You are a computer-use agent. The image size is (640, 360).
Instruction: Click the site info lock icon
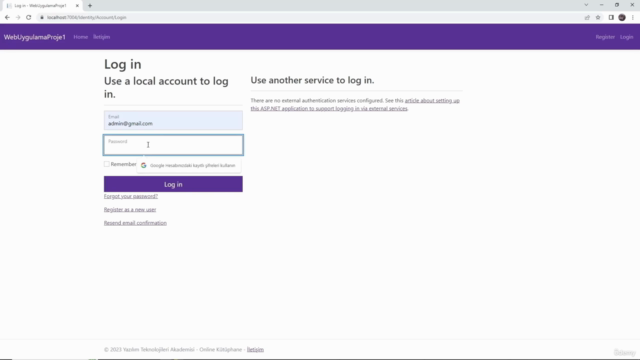[42, 18]
